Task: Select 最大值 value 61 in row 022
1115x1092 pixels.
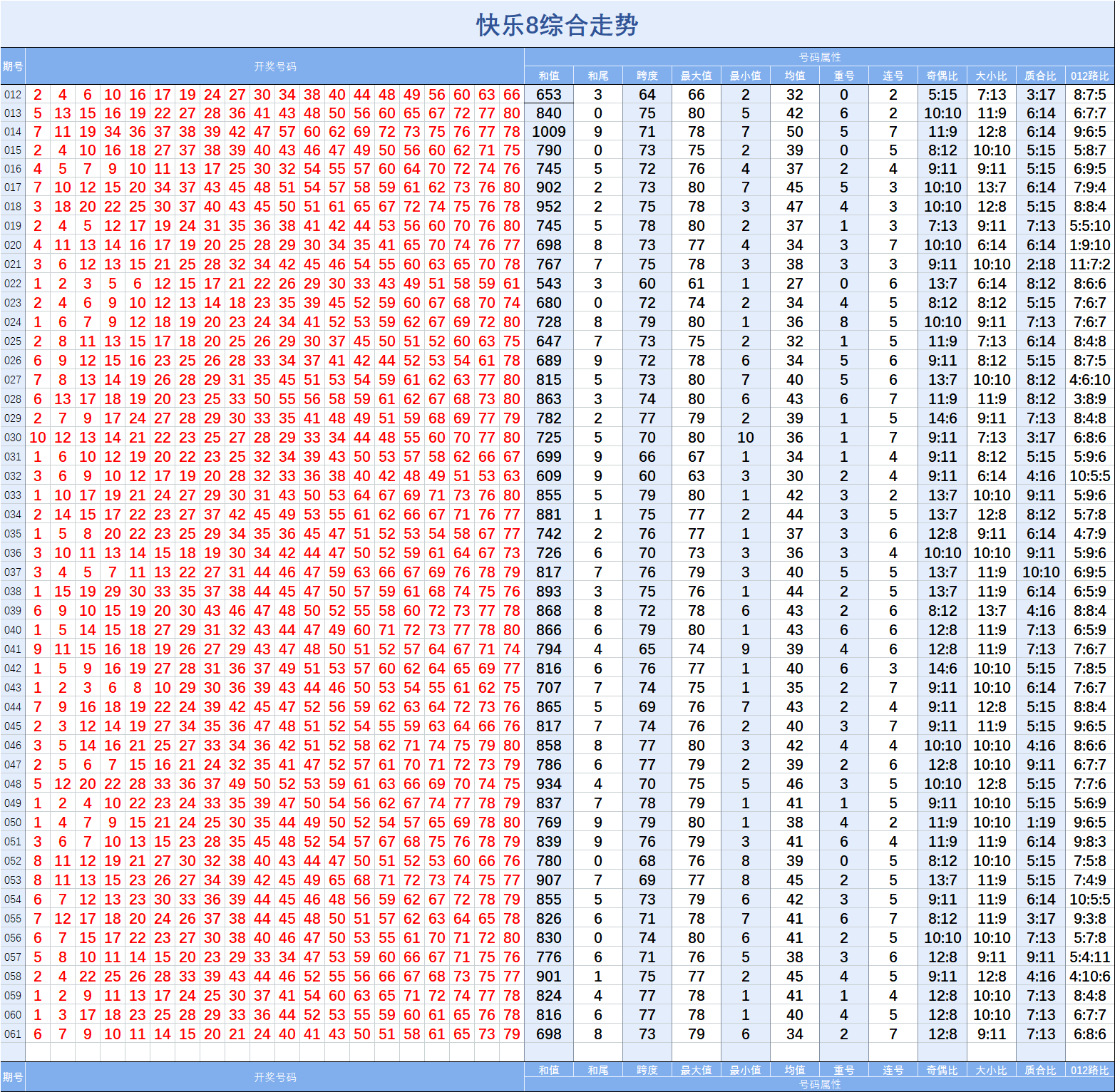Action: [x=697, y=284]
